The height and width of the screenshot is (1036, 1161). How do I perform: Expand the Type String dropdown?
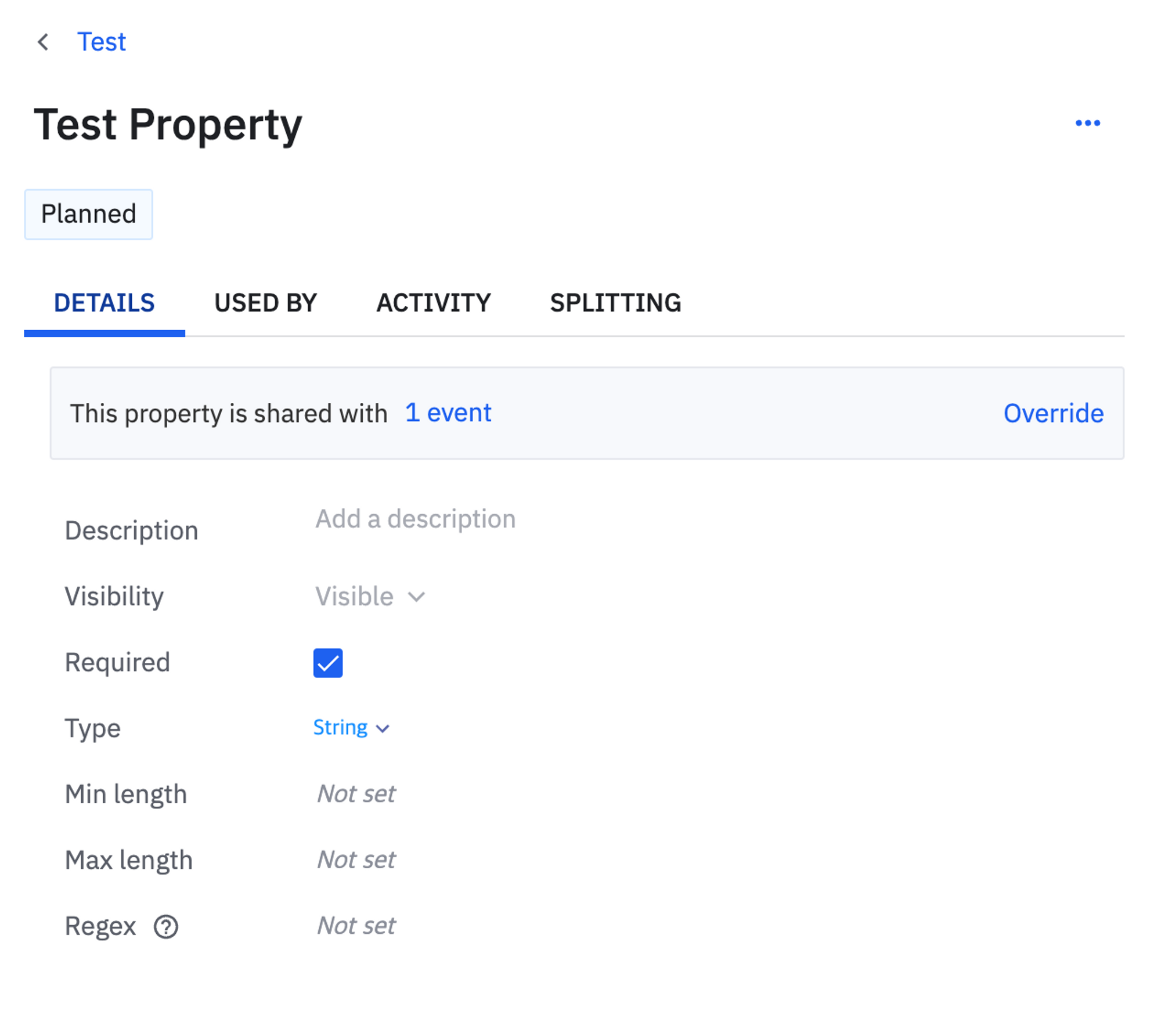(x=351, y=728)
